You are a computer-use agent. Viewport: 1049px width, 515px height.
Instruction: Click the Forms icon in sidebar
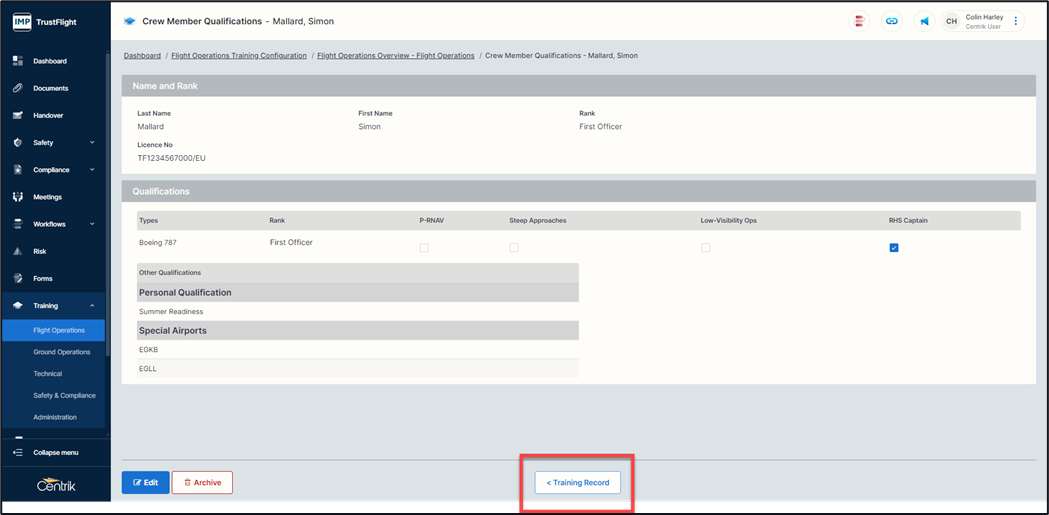tap(18, 278)
